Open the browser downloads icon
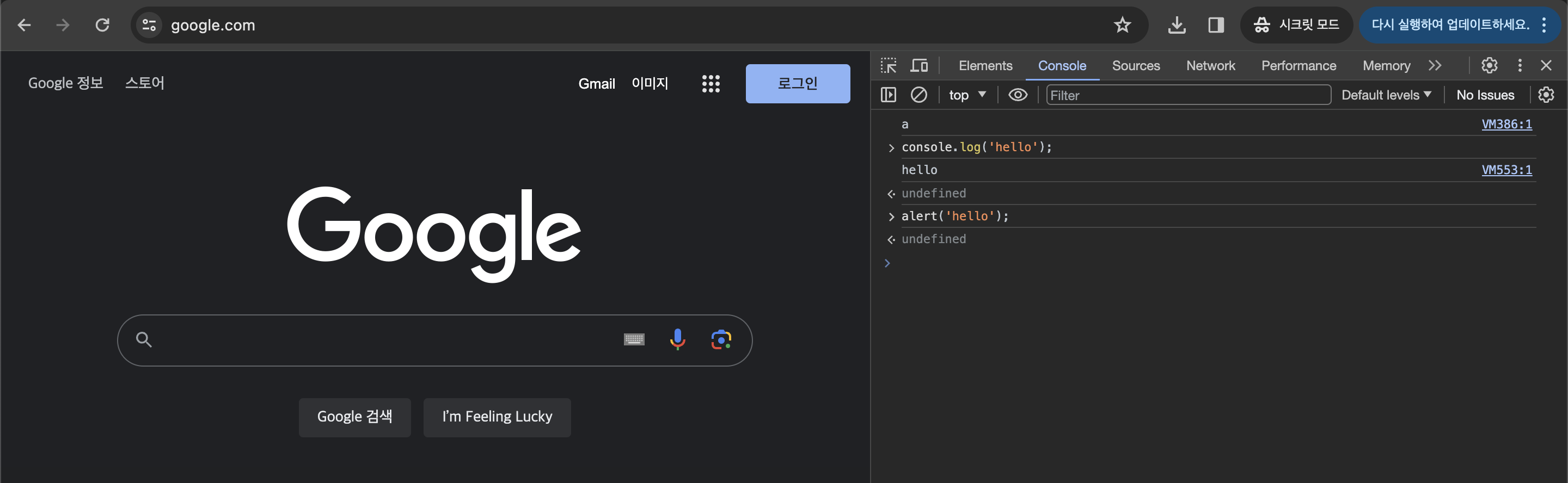The height and width of the screenshot is (483, 1568). pyautogui.click(x=1177, y=25)
